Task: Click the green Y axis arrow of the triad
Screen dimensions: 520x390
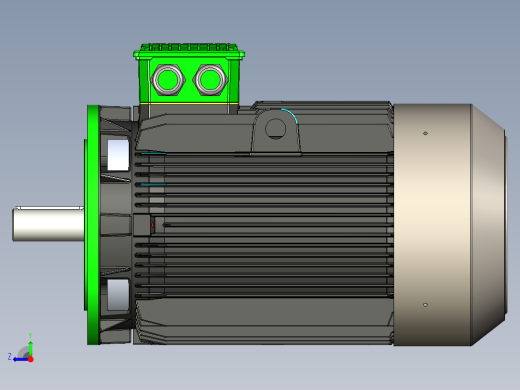Action: pos(30,348)
